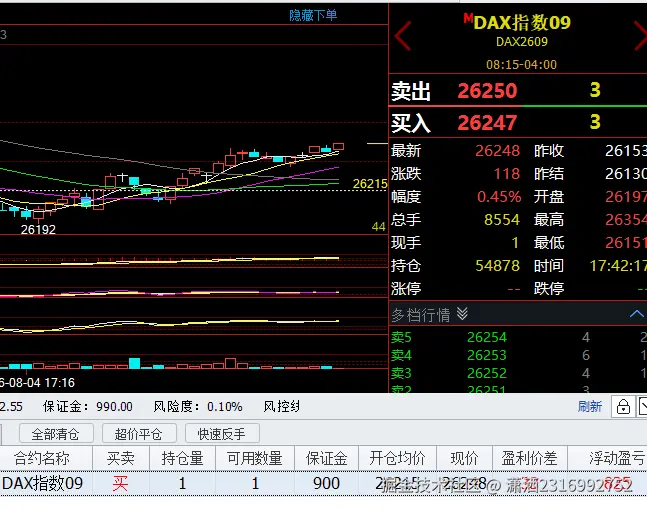
Task: Click the 保证金 cell value 900
Action: click(326, 483)
